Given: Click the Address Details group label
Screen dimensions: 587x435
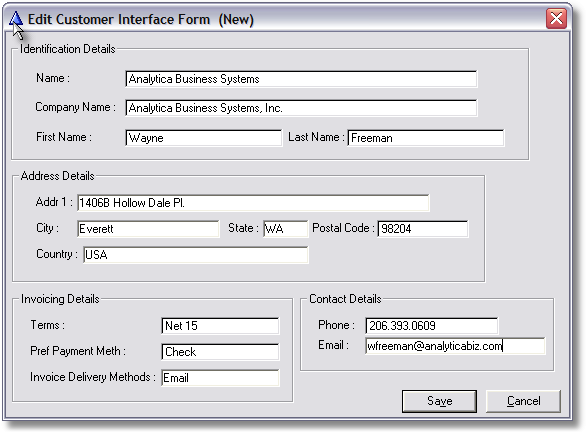Looking at the screenshot, I should (x=57, y=176).
